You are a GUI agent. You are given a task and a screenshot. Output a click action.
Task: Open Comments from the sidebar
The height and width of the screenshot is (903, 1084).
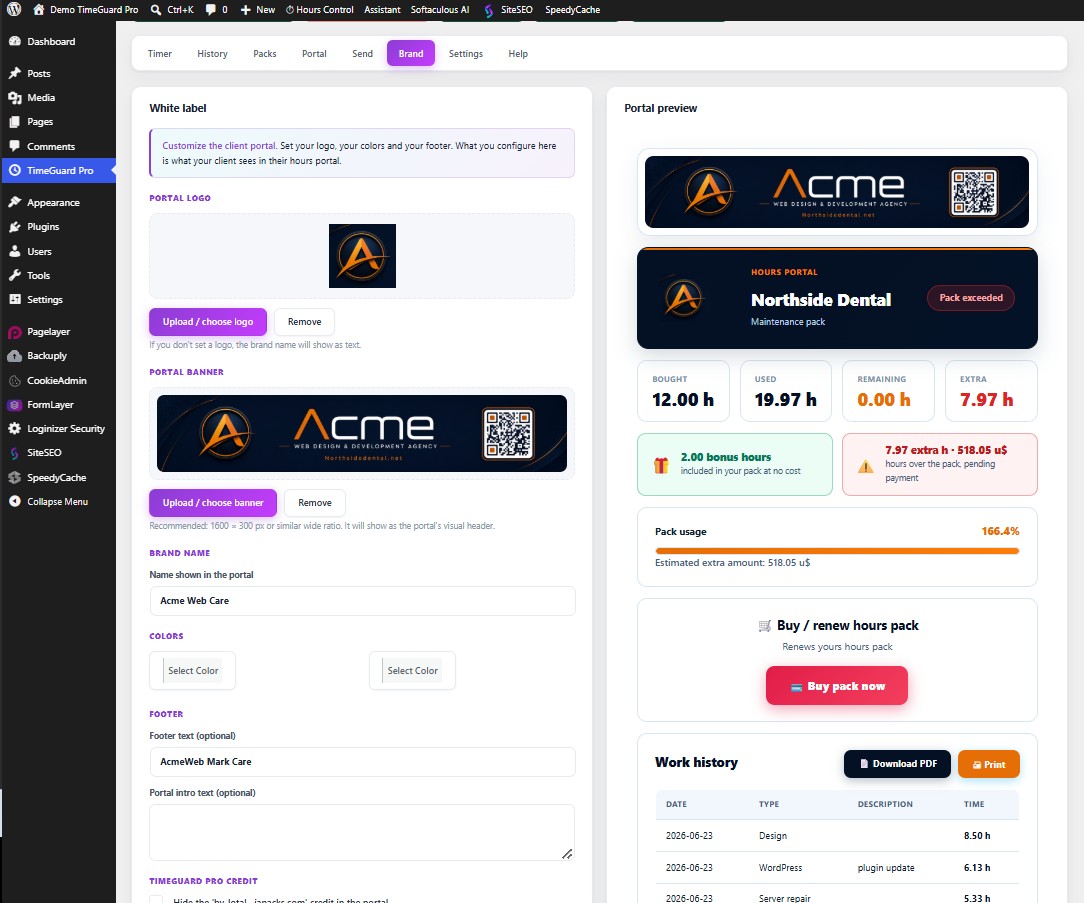coord(50,147)
